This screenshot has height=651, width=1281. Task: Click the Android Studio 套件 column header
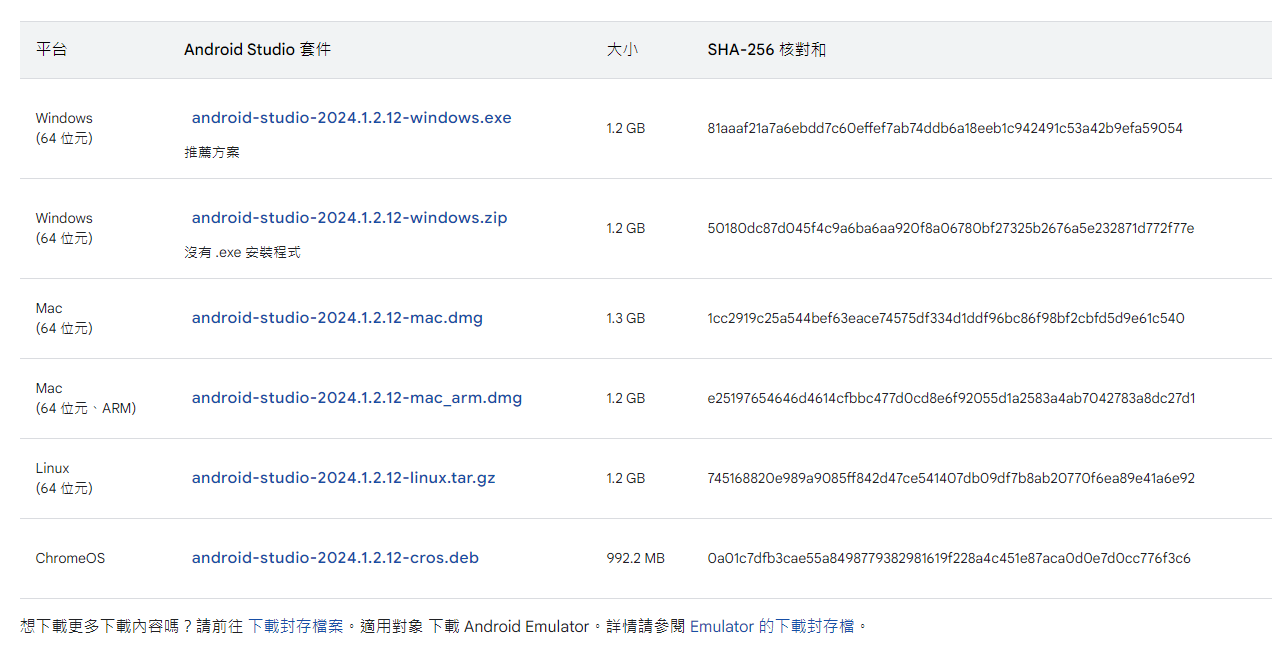click(257, 49)
